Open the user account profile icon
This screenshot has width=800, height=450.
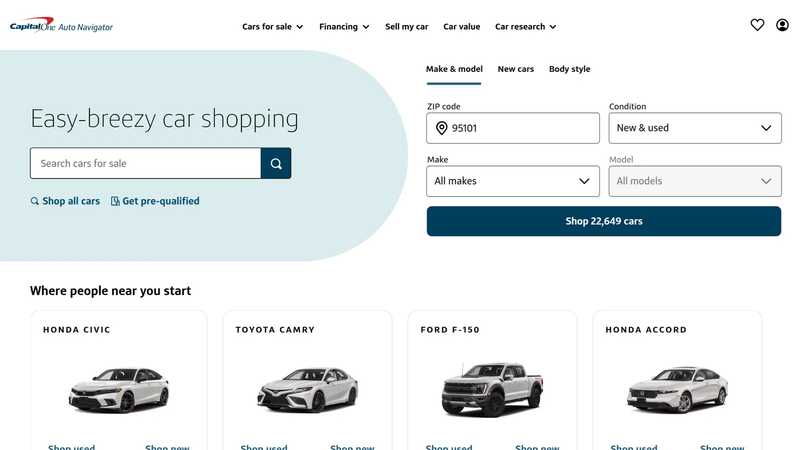click(782, 24)
